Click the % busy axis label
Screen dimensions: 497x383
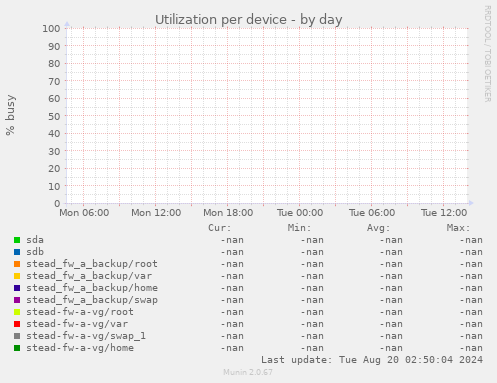[10, 115]
